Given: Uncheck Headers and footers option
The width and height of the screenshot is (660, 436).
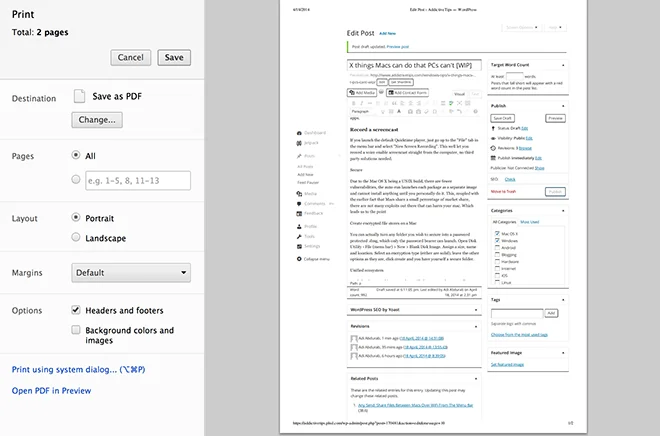Looking at the screenshot, I should 76,310.
